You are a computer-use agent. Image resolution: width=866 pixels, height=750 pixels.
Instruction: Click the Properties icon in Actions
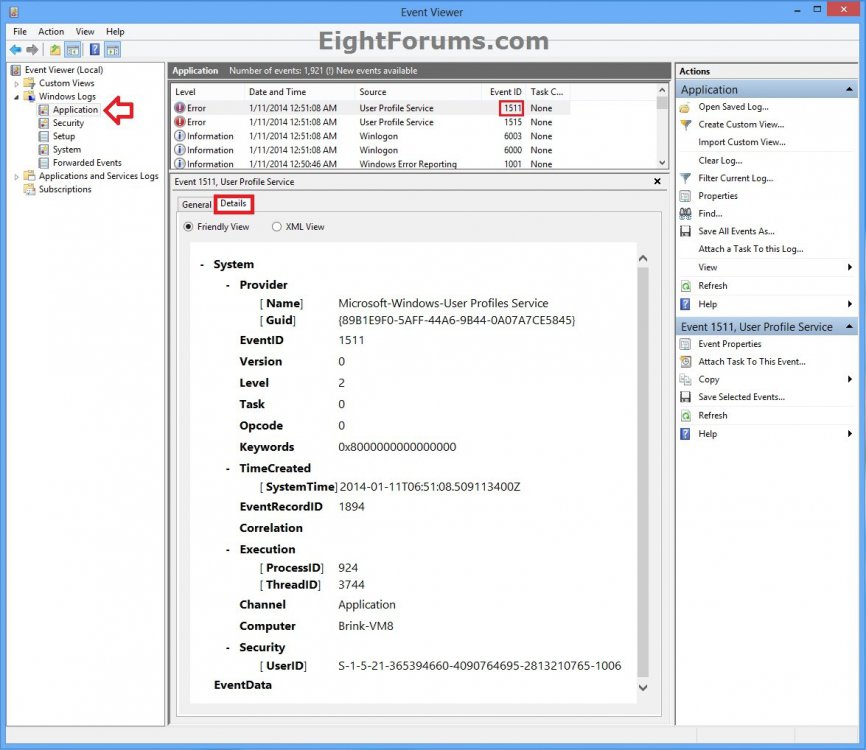pos(685,196)
